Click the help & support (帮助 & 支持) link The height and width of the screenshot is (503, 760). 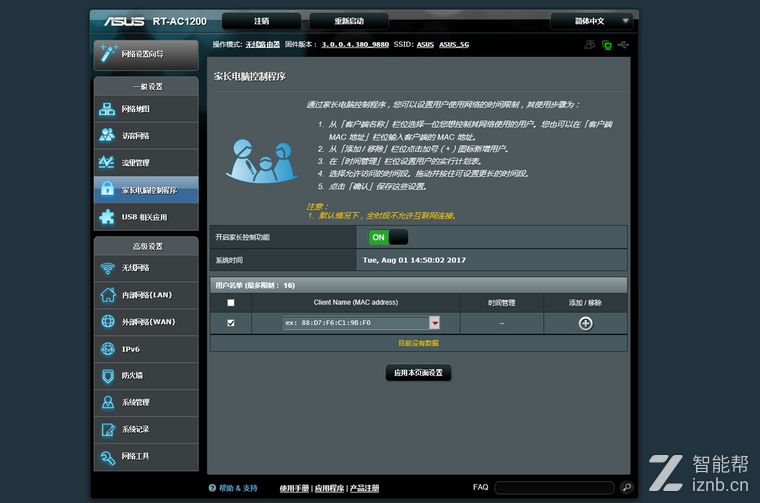(238, 488)
